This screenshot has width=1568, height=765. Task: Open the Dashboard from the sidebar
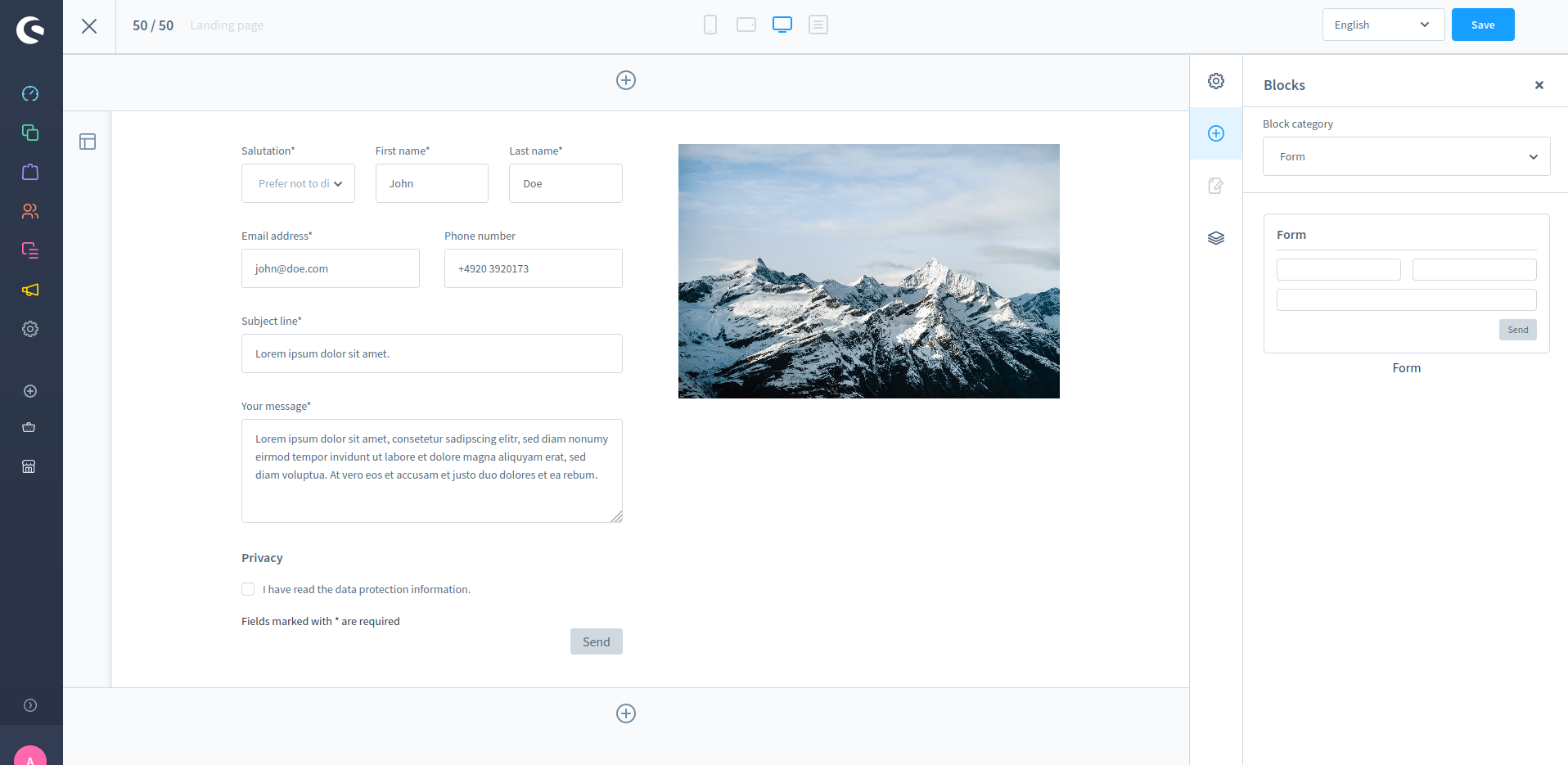click(30, 93)
